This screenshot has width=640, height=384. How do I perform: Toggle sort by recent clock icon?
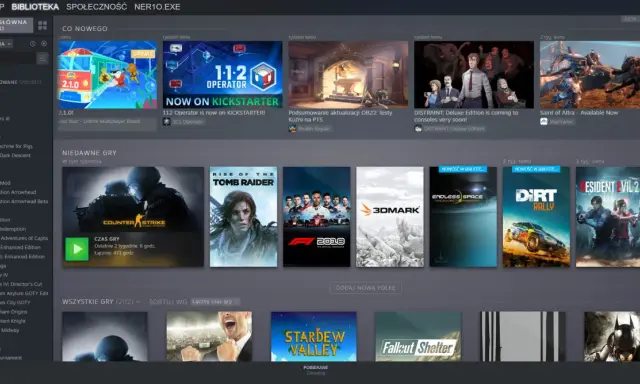(33, 44)
